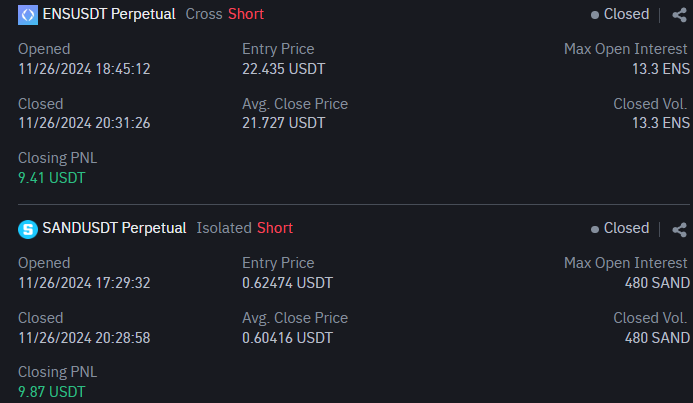Viewport: 693px width, 403px height.
Task: Click the Isolated margin mode label
Action: click(x=224, y=228)
